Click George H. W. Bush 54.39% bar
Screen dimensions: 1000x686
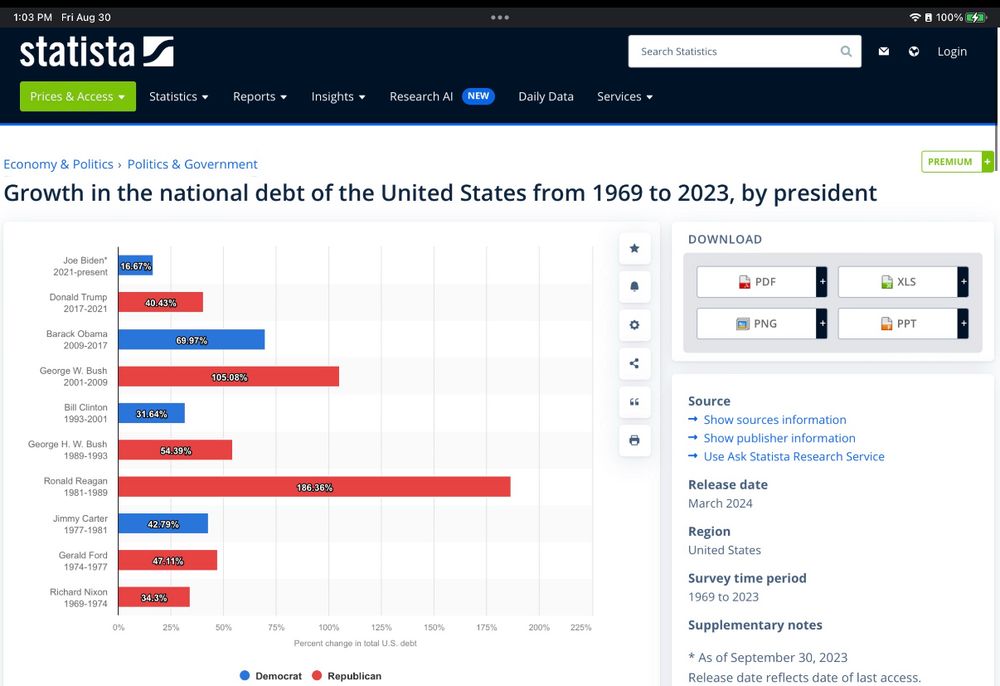click(175, 449)
